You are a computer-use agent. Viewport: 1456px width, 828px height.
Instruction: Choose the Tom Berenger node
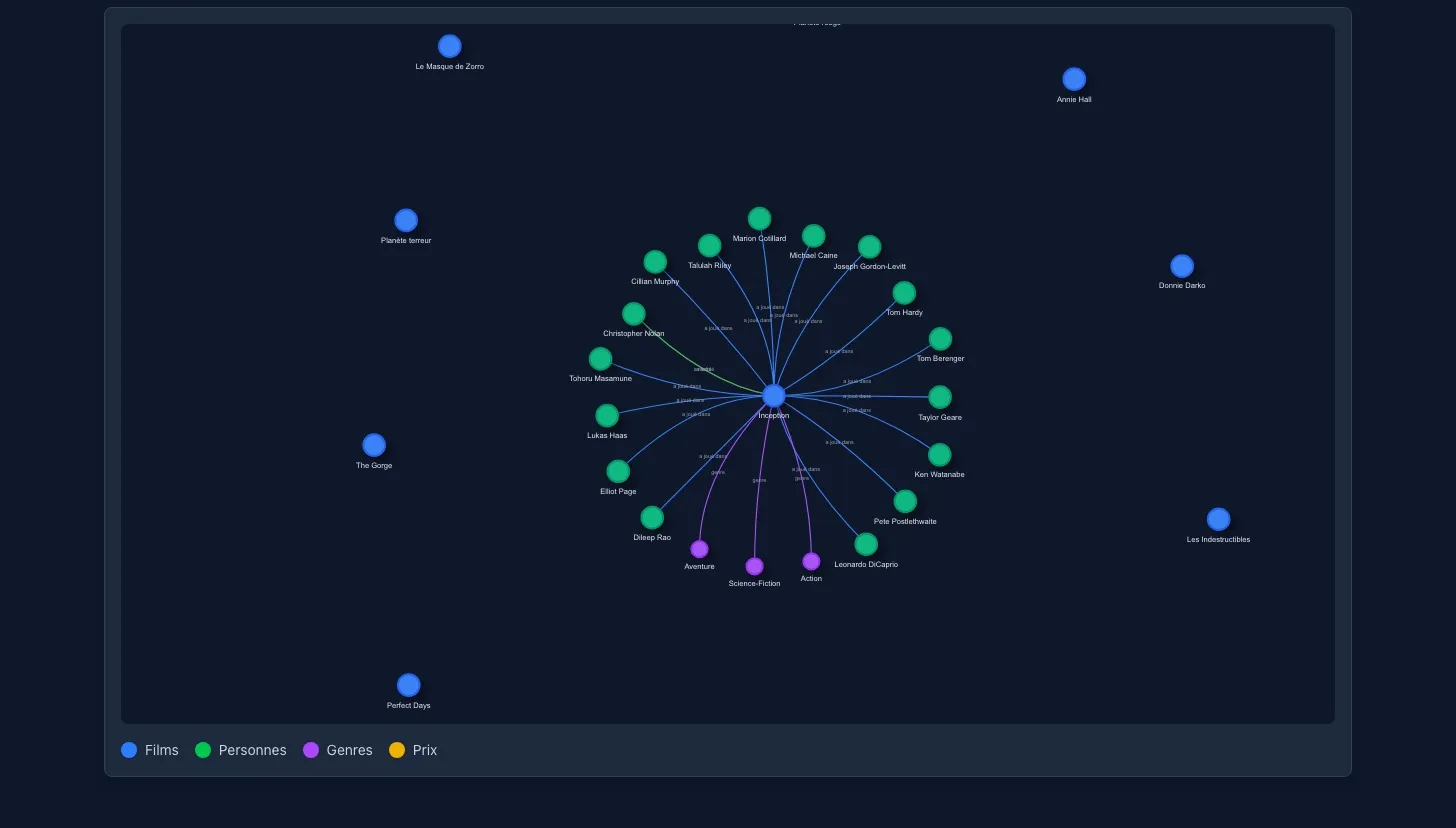click(940, 339)
